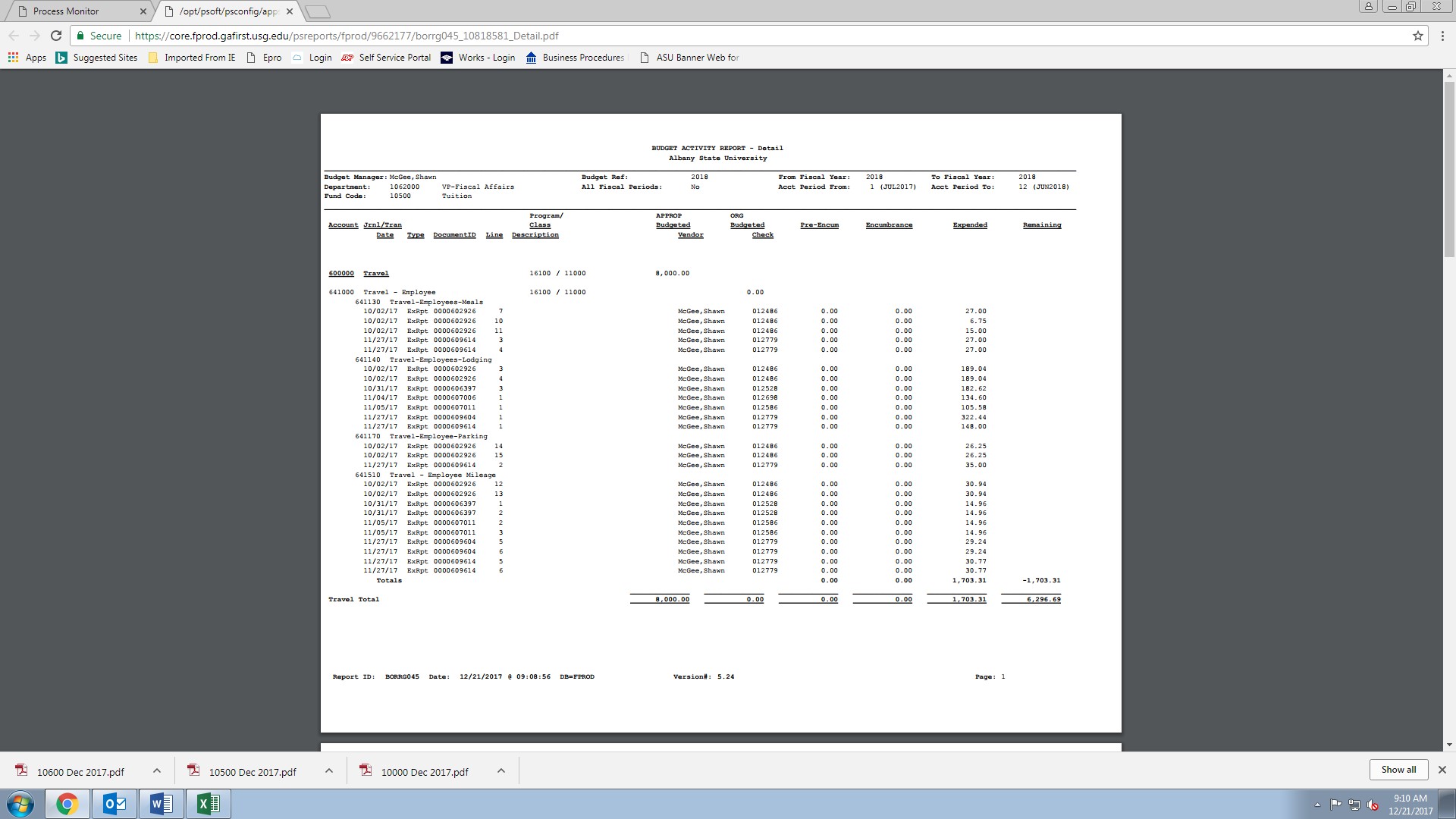
Task: Click the 322.44 expended amount
Action: point(974,417)
